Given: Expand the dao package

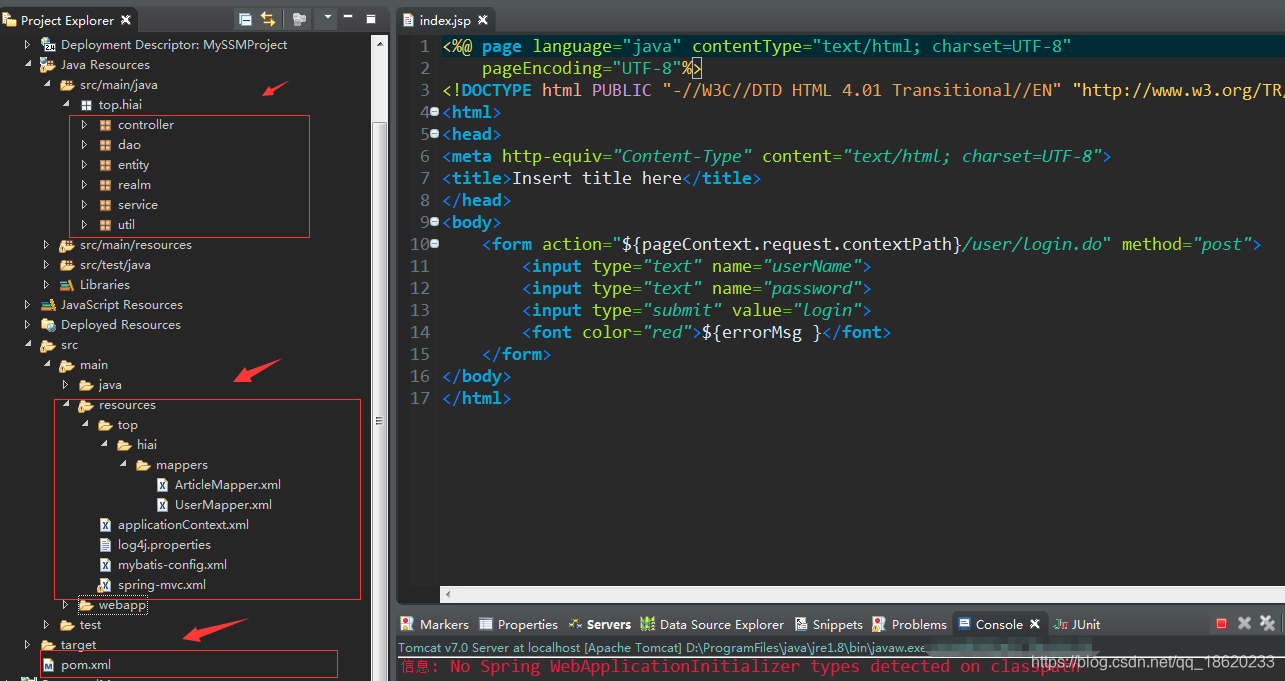Looking at the screenshot, I should click(84, 145).
